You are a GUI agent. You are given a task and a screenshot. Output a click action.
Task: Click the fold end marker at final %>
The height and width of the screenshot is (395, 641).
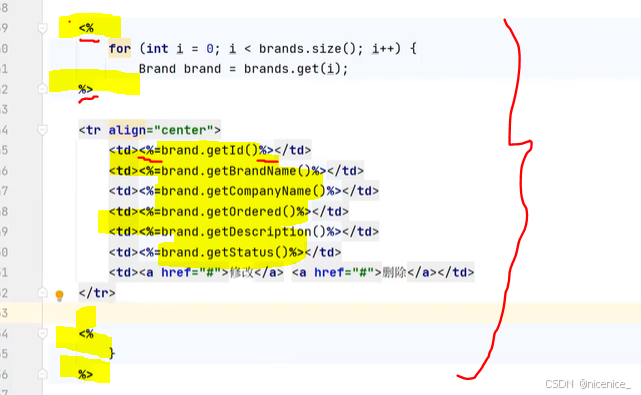tap(43, 374)
